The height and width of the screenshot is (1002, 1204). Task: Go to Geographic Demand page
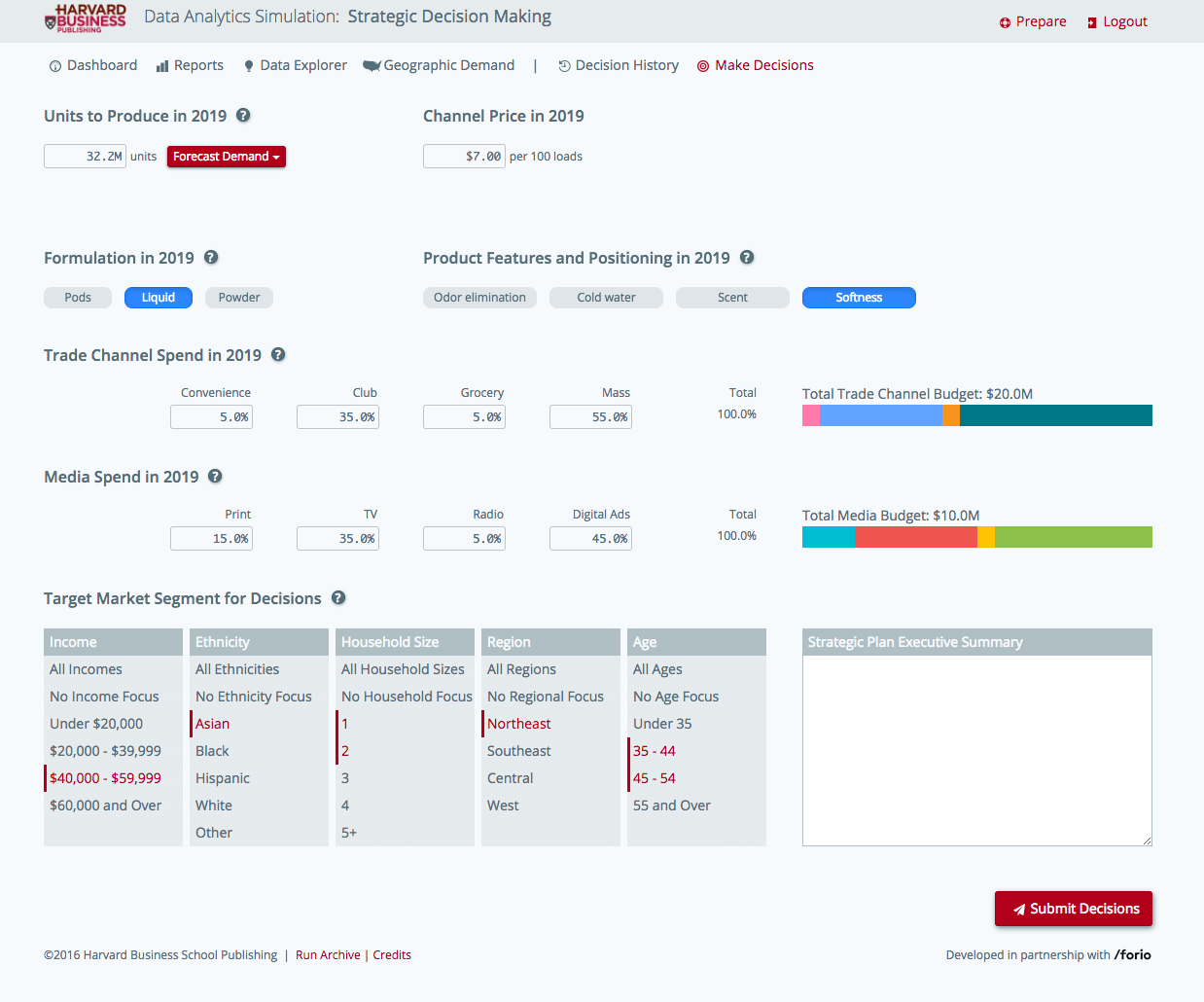tap(439, 65)
